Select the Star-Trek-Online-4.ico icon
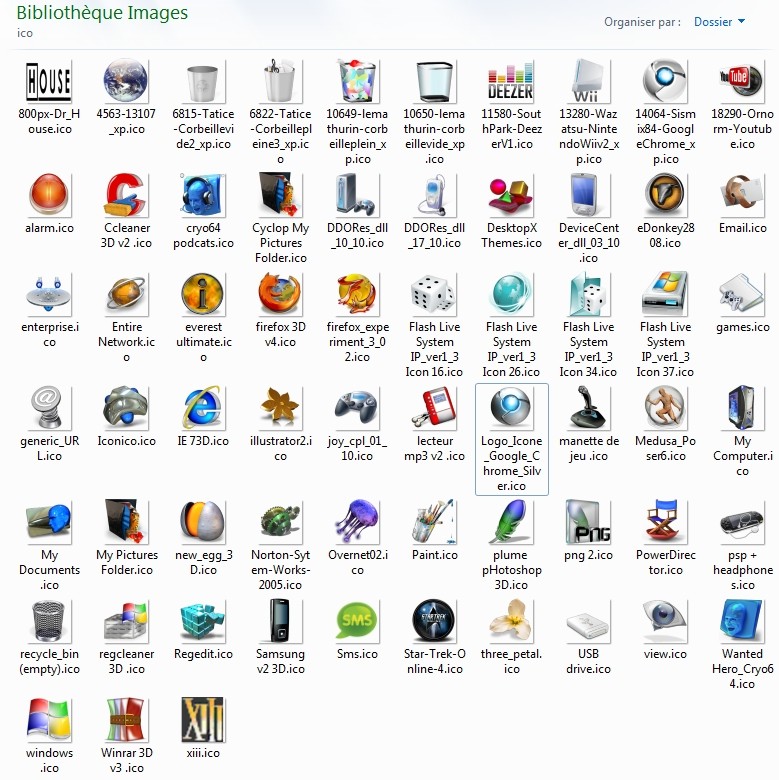Image resolution: width=779 pixels, height=780 pixels. tap(434, 621)
